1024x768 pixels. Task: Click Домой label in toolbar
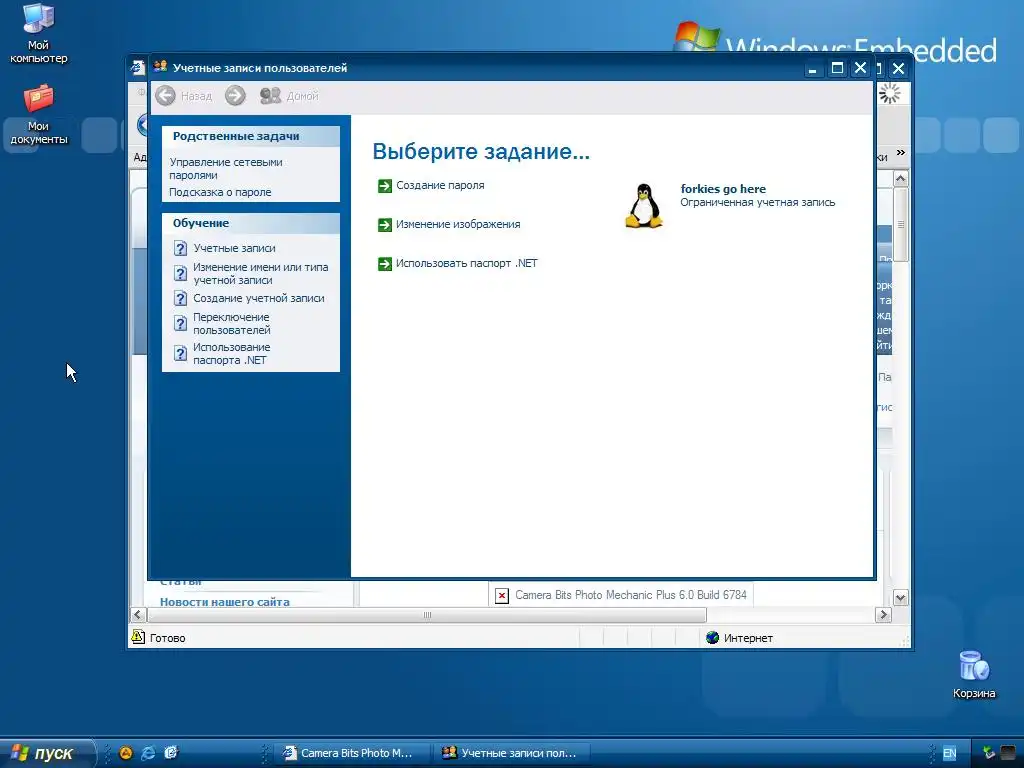click(302, 96)
